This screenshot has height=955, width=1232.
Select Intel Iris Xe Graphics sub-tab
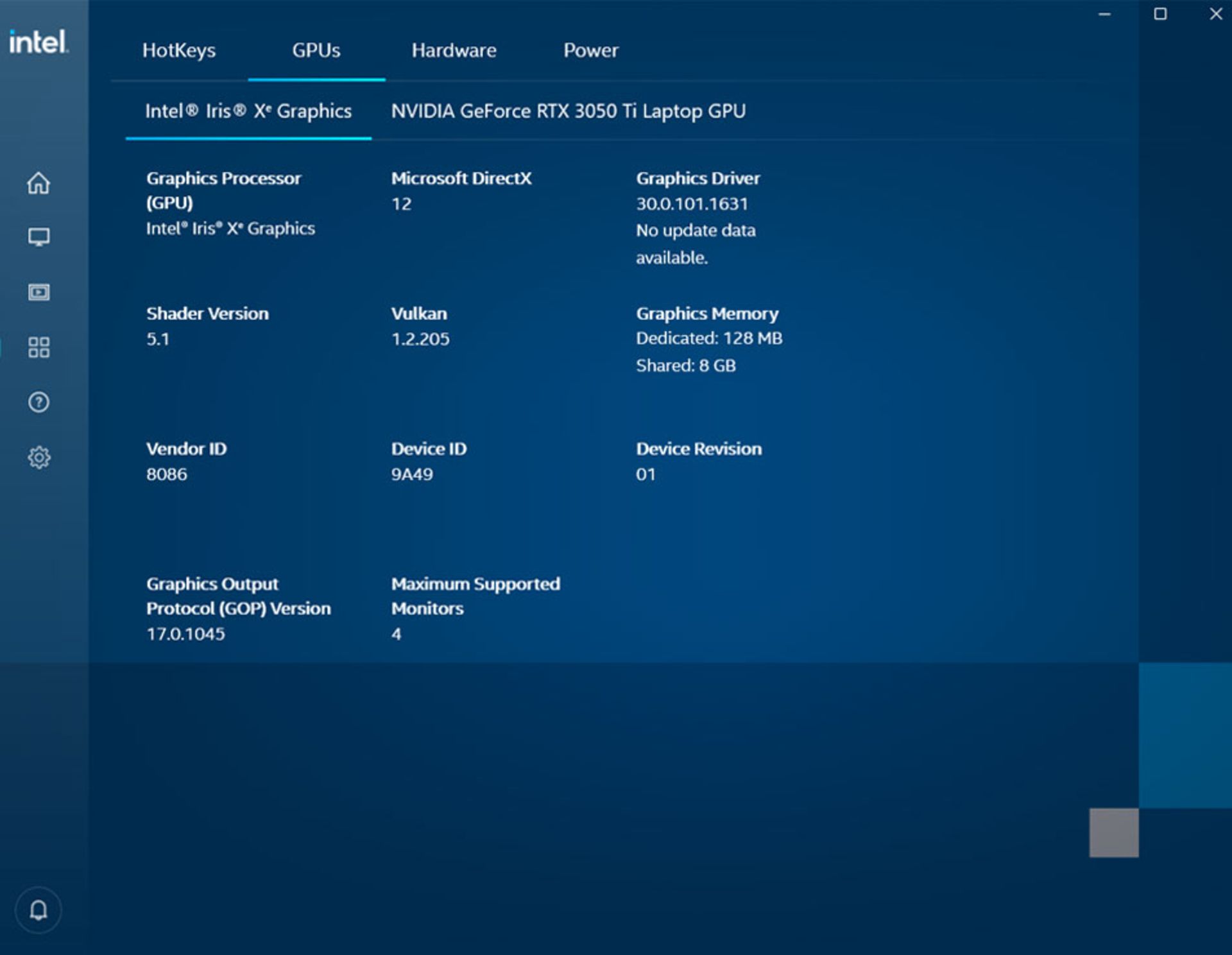[x=248, y=111]
